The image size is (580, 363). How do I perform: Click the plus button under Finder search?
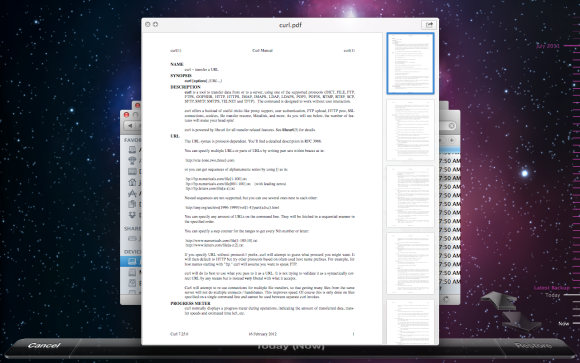451,140
